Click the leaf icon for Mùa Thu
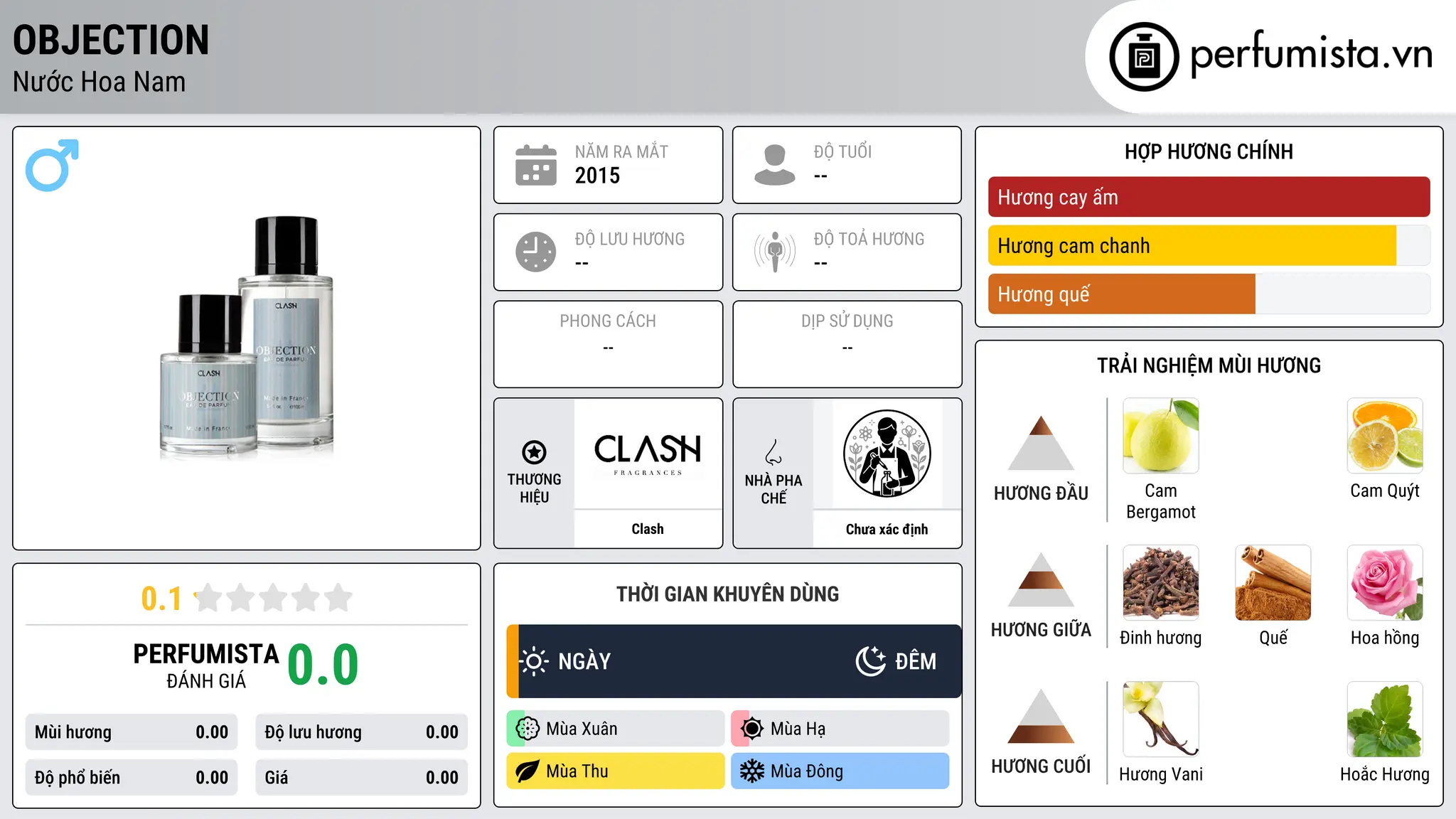The height and width of the screenshot is (819, 1456). (528, 771)
